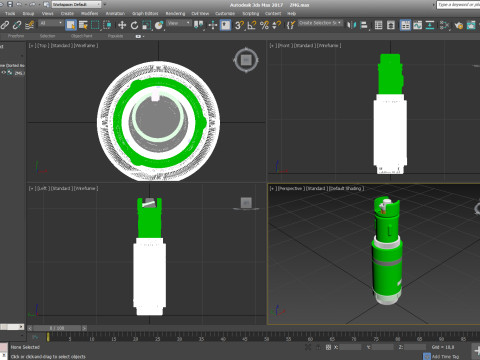The width and height of the screenshot is (480, 360).
Task: Toggle the Ribbon display icon
Action: (405, 25)
